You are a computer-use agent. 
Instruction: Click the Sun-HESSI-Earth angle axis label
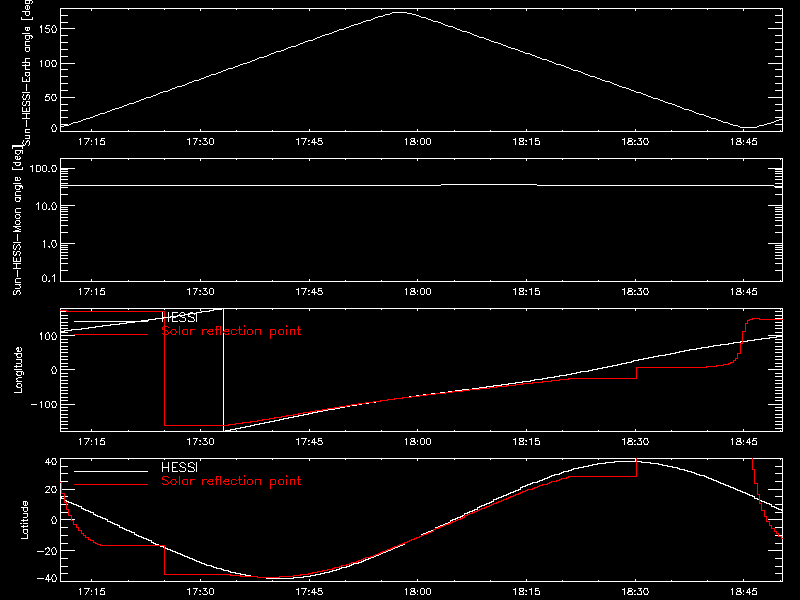point(27,72)
